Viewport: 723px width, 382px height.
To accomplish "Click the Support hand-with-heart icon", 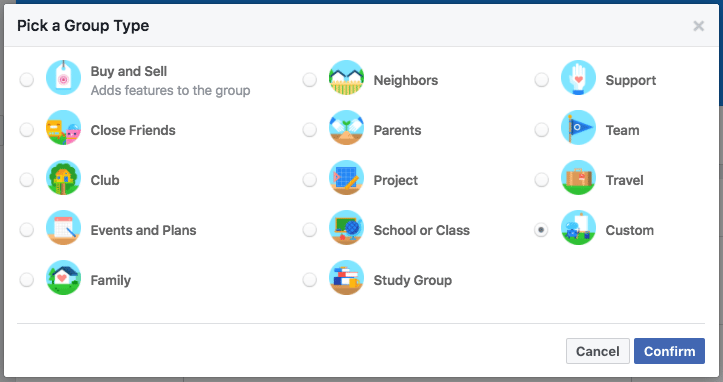I will pos(578,78).
